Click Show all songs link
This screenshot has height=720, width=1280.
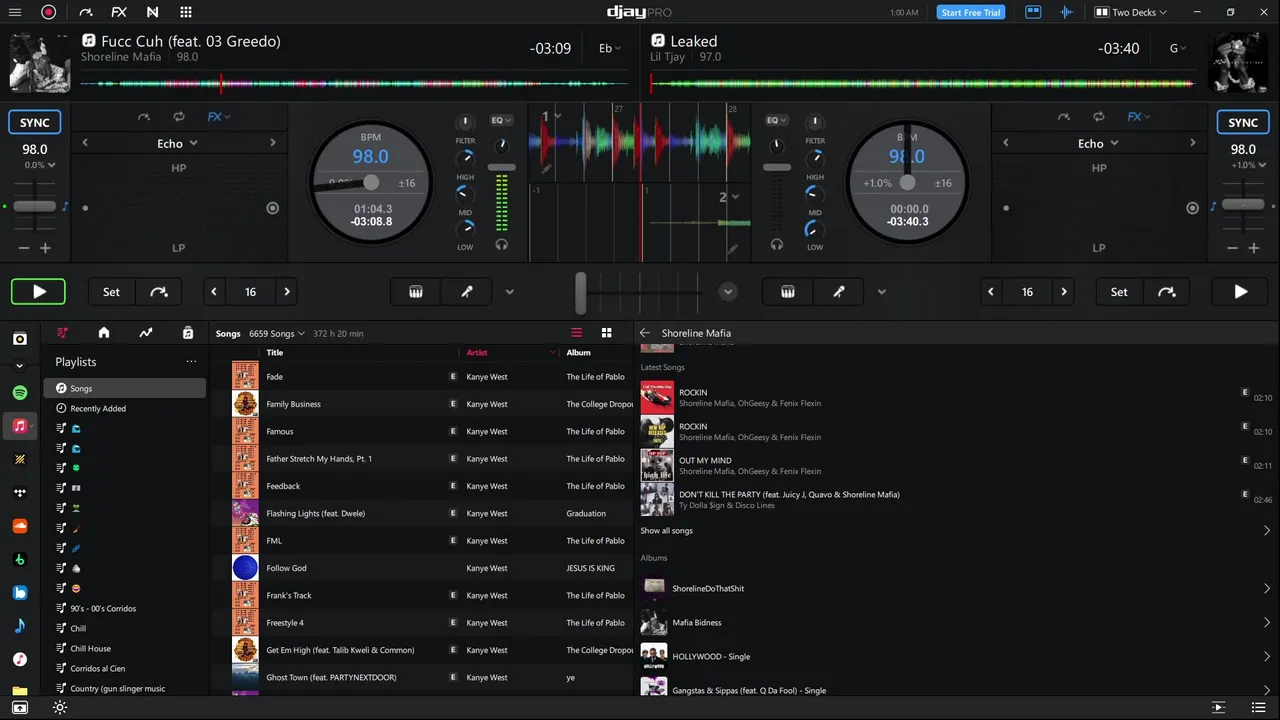click(667, 531)
